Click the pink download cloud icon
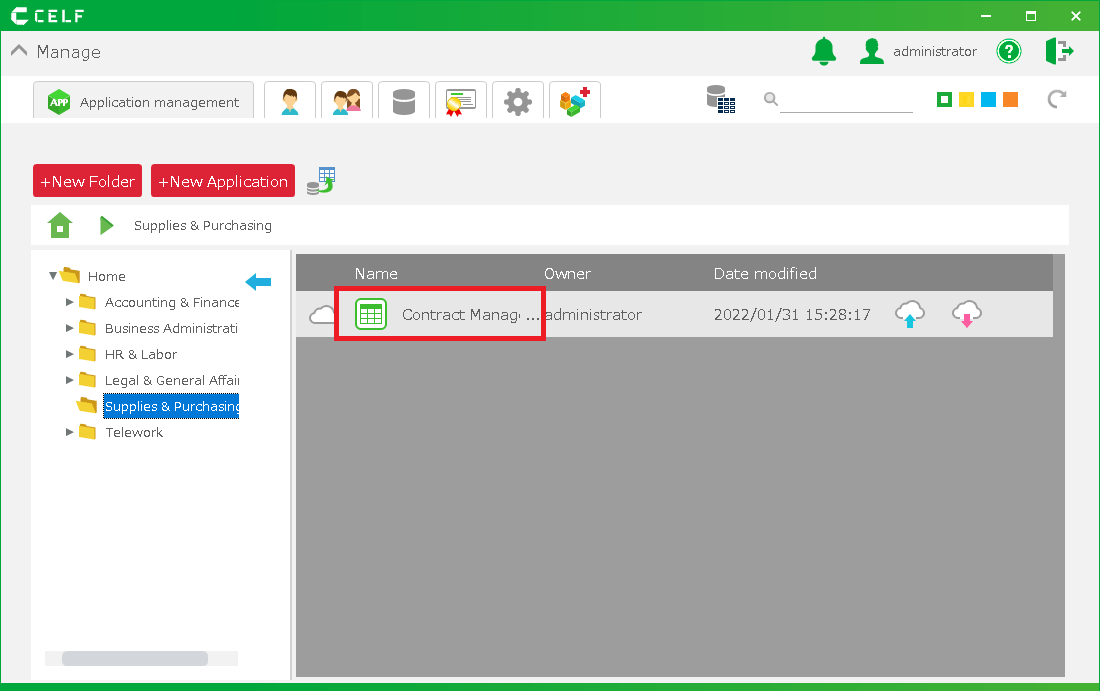The width and height of the screenshot is (1100, 691). coord(965,314)
